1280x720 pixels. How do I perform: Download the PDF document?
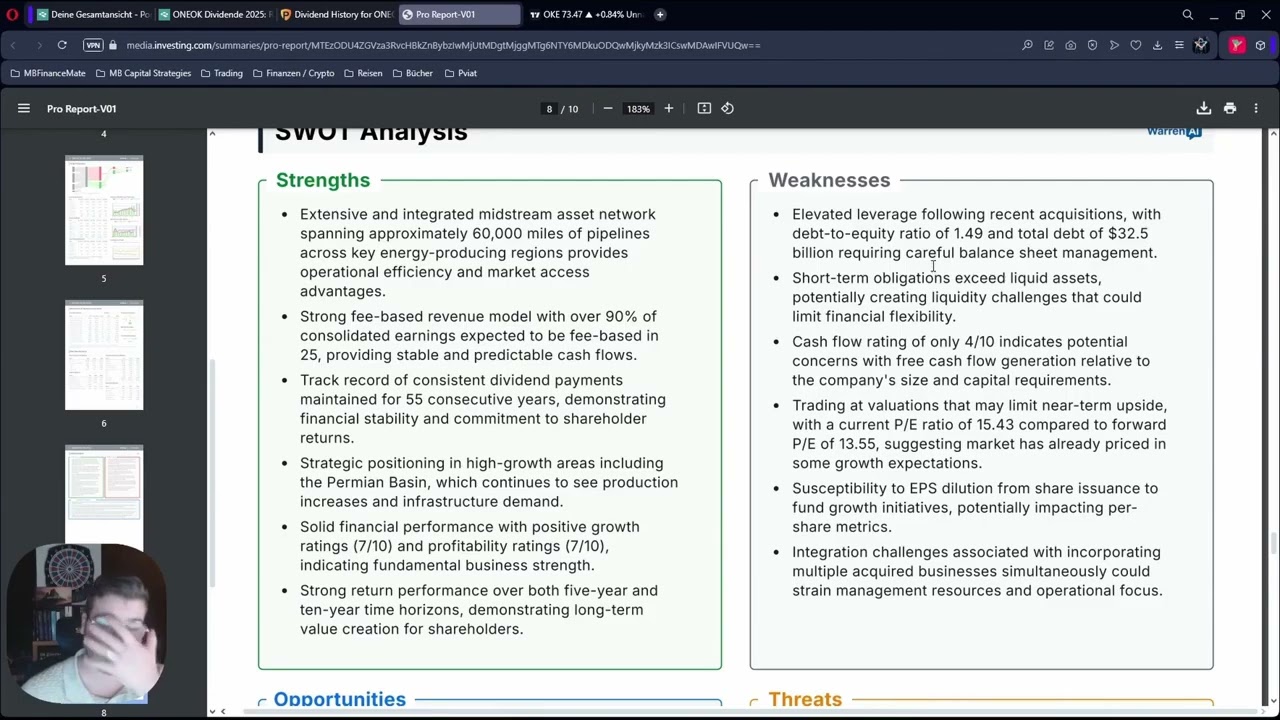click(x=1204, y=108)
